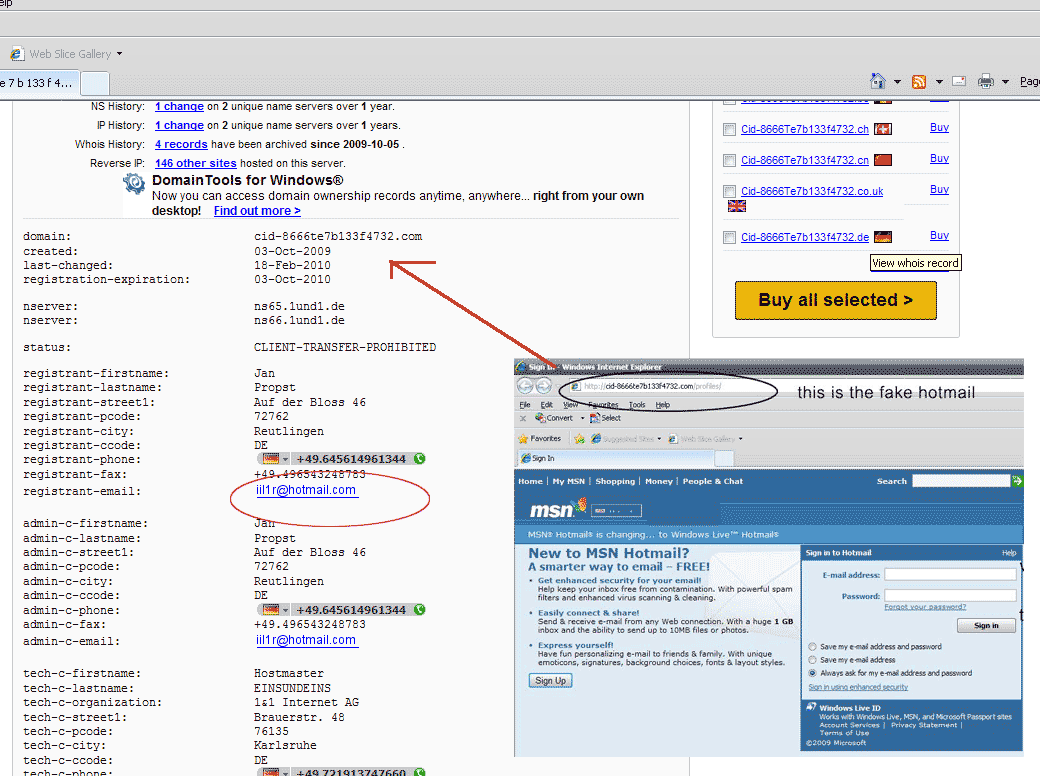Click the Buy link for the .cn domain
The image size is (1040, 776).
tap(939, 159)
